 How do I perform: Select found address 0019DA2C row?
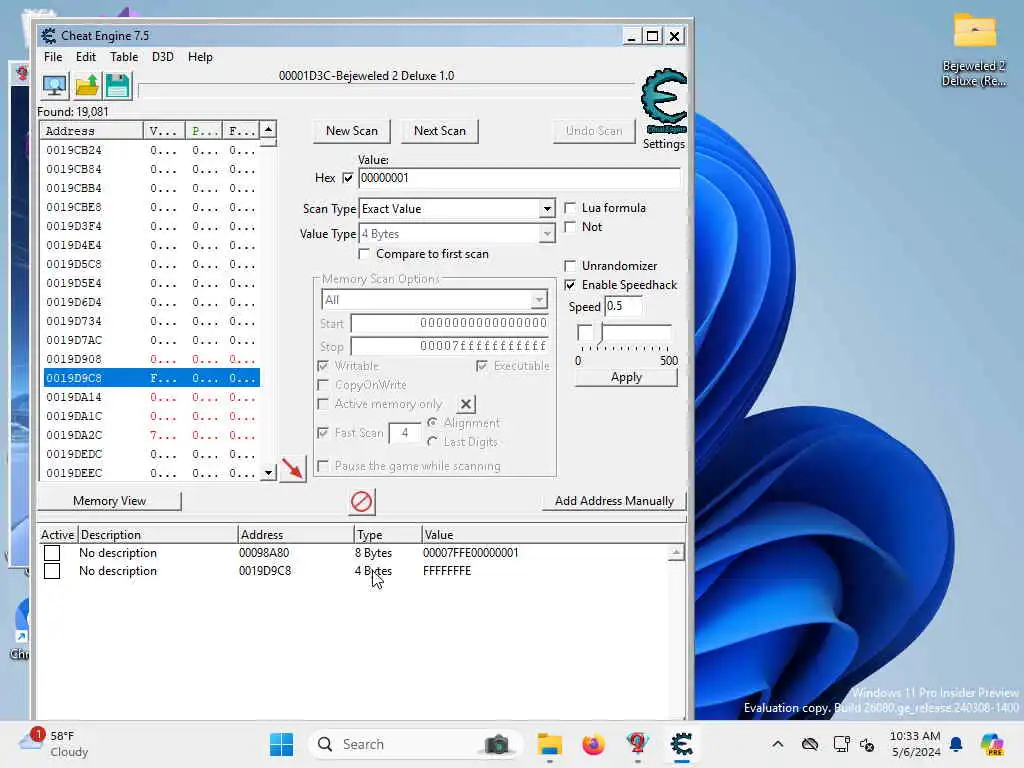click(x=152, y=435)
